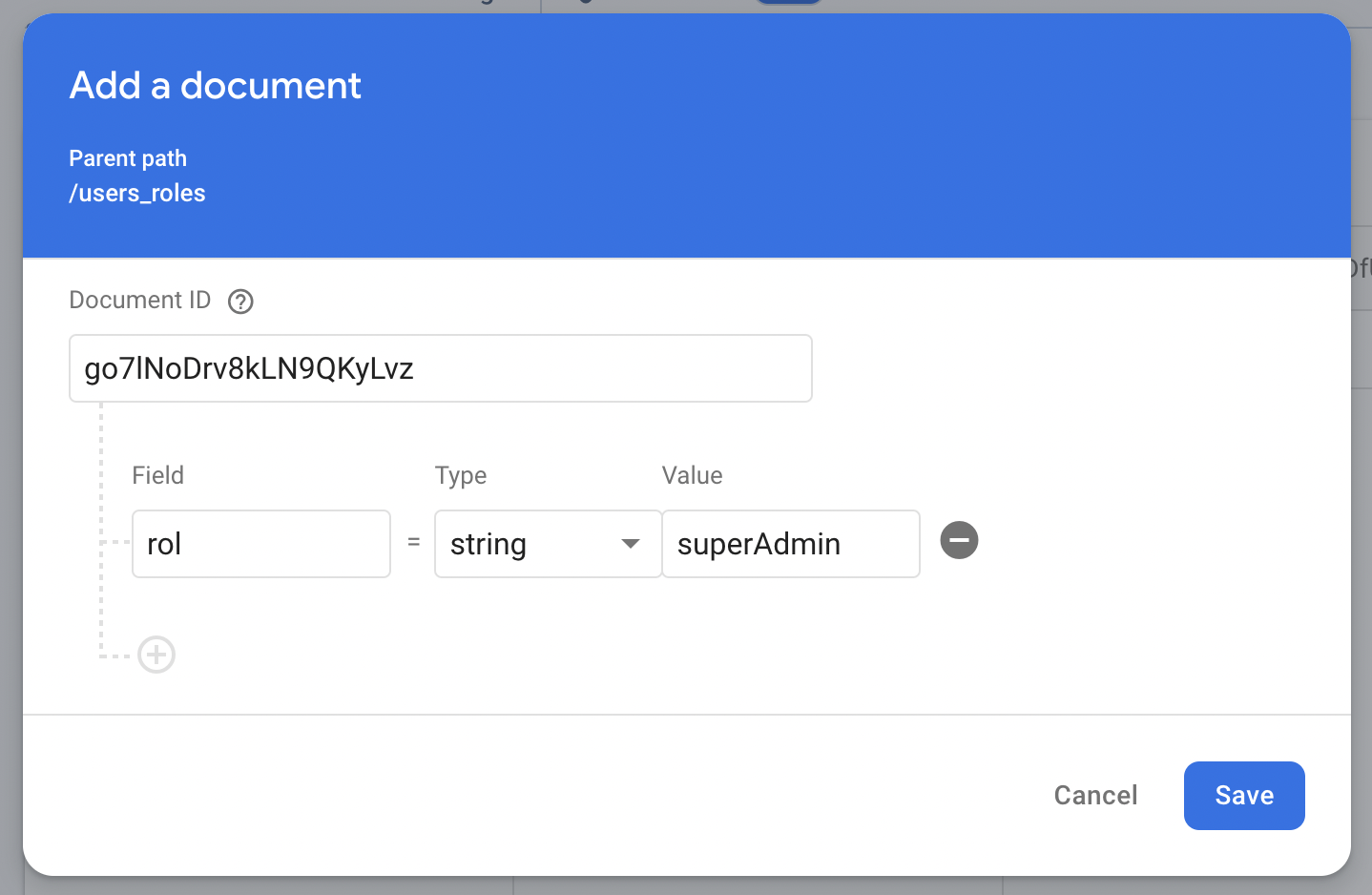Image resolution: width=1372 pixels, height=895 pixels.
Task: Focus the Document ID text box
Action: click(440, 368)
